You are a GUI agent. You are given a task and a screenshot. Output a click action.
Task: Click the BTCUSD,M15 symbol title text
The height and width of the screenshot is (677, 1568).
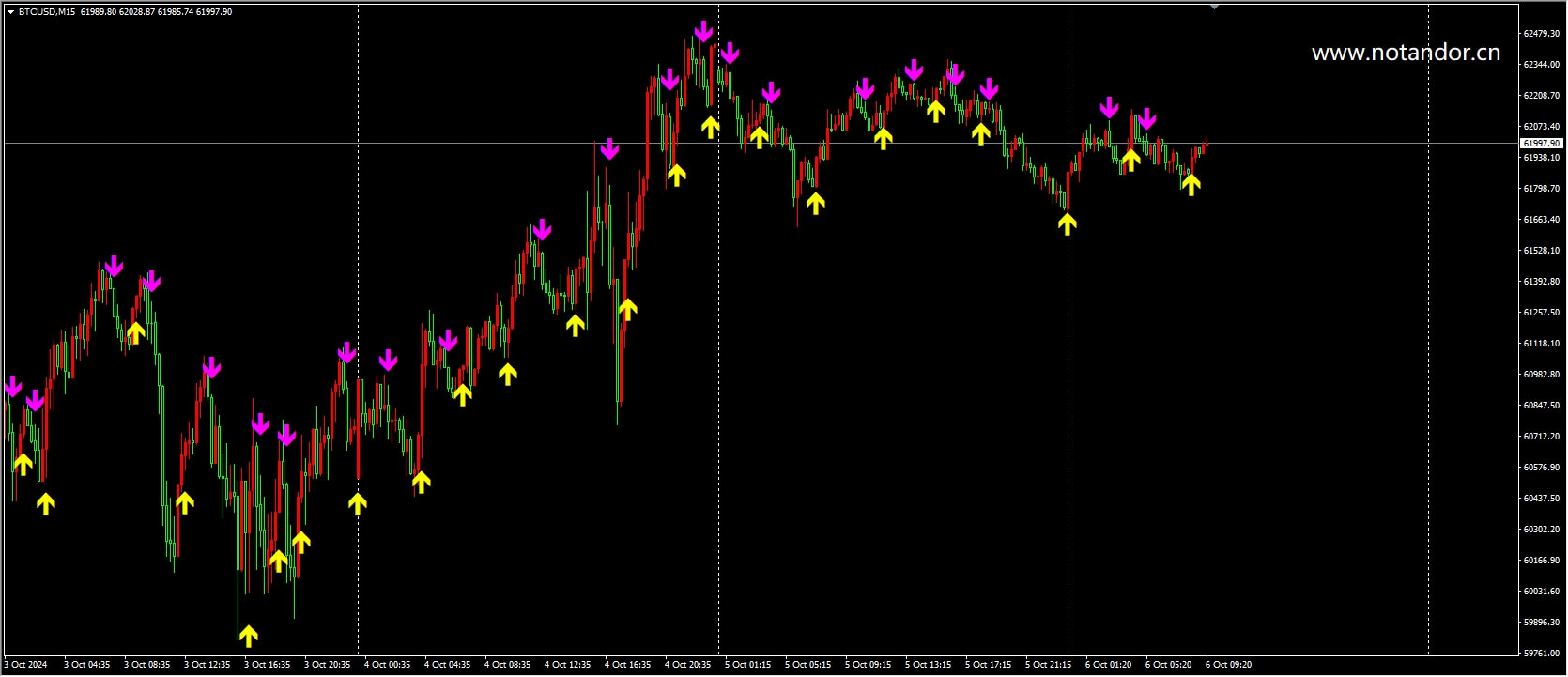coord(47,12)
